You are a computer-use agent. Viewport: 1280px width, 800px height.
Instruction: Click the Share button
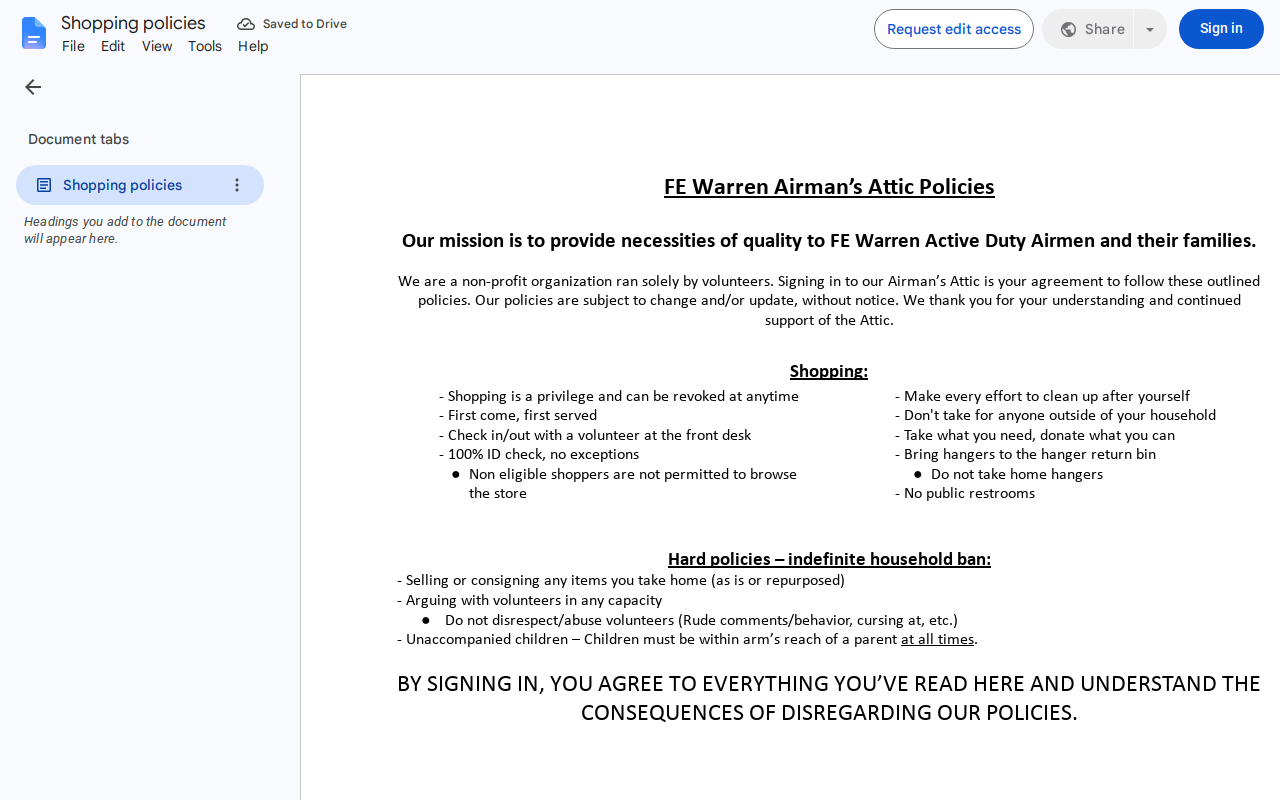tap(1088, 29)
